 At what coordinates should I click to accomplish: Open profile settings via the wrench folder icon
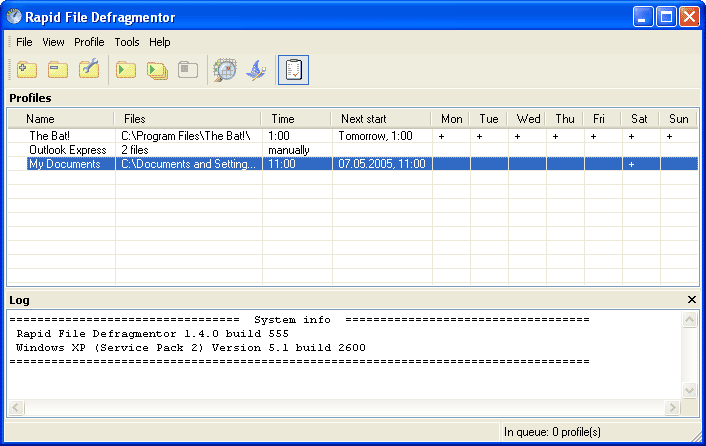pyautogui.click(x=89, y=70)
